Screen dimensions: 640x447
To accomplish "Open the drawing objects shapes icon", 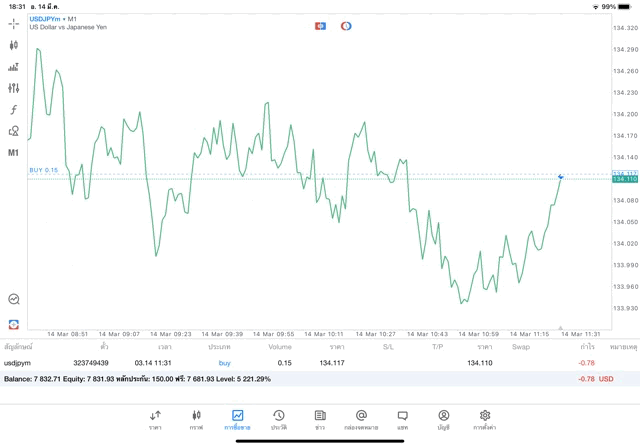I will (x=13, y=131).
